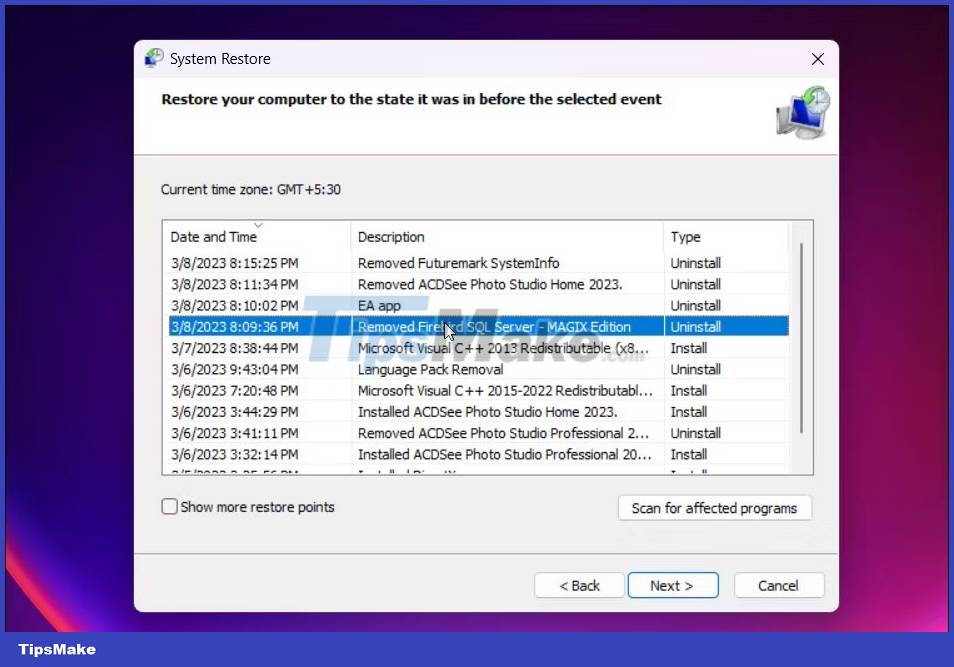
Task: Select "Installed ACDSee Photo Studio Home 2023" entry
Action: coord(450,411)
